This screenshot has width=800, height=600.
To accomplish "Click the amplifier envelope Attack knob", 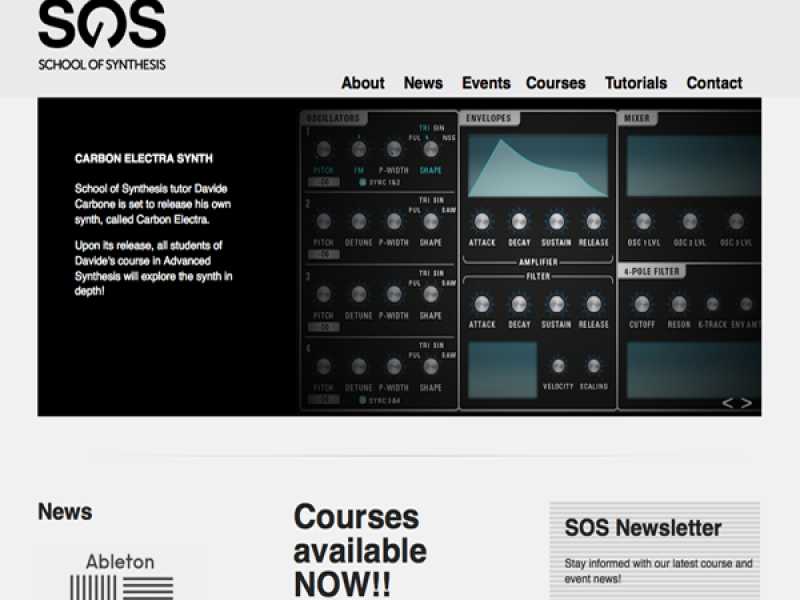I will pos(482,221).
